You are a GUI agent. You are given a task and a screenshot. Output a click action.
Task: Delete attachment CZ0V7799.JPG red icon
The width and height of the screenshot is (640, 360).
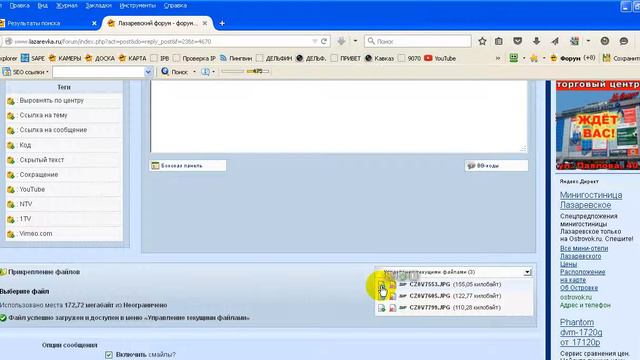tap(392, 308)
